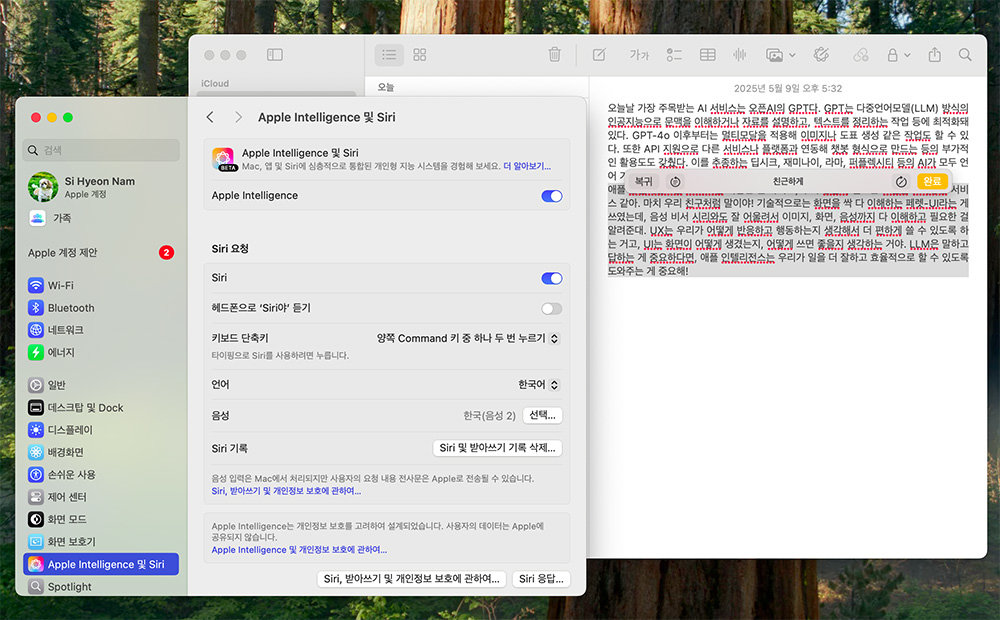
Task: Search notes with the magnifier icon
Action: pyautogui.click(x=965, y=55)
